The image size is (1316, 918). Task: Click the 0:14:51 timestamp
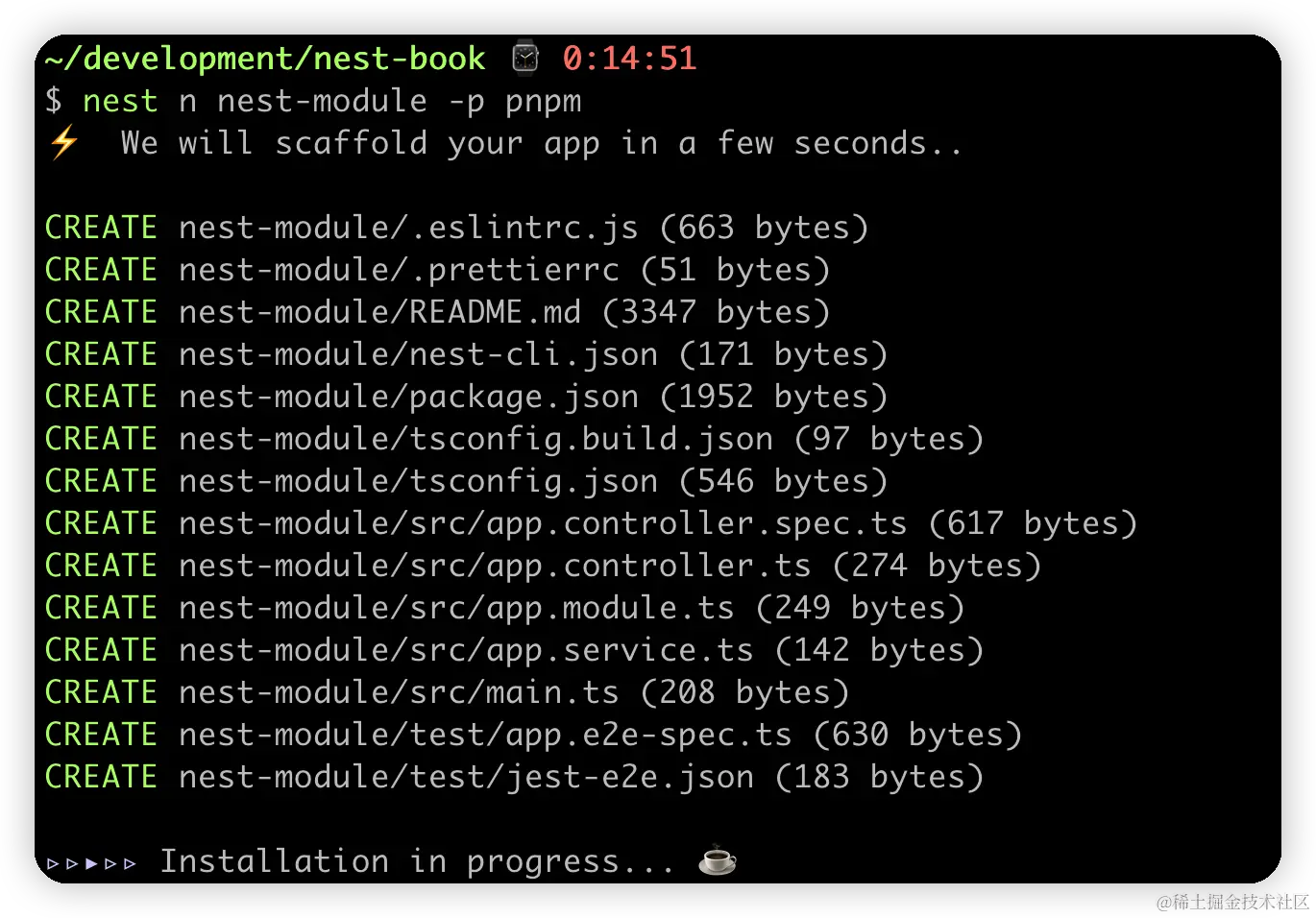(629, 59)
